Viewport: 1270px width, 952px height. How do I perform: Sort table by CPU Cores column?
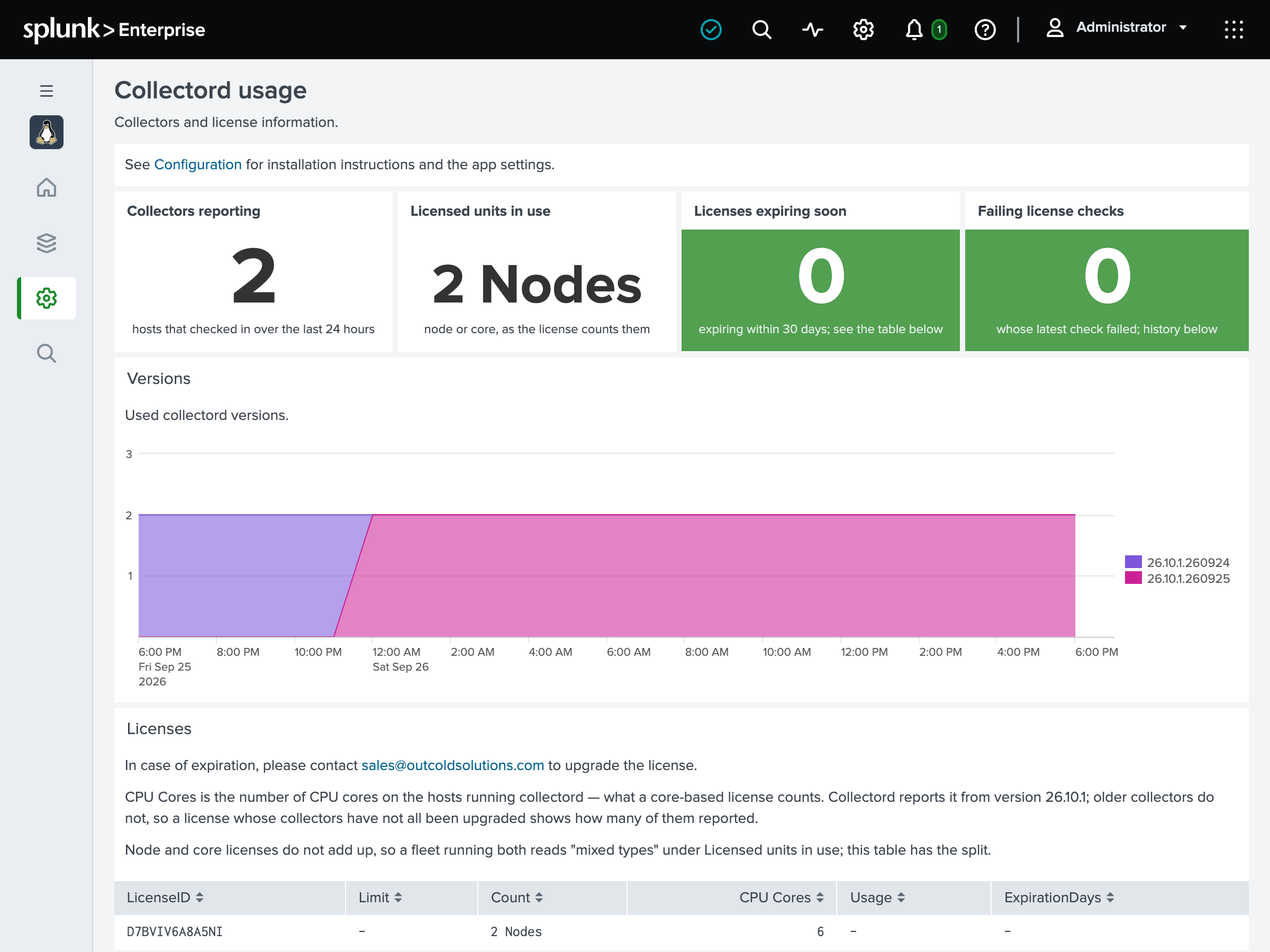click(x=782, y=897)
